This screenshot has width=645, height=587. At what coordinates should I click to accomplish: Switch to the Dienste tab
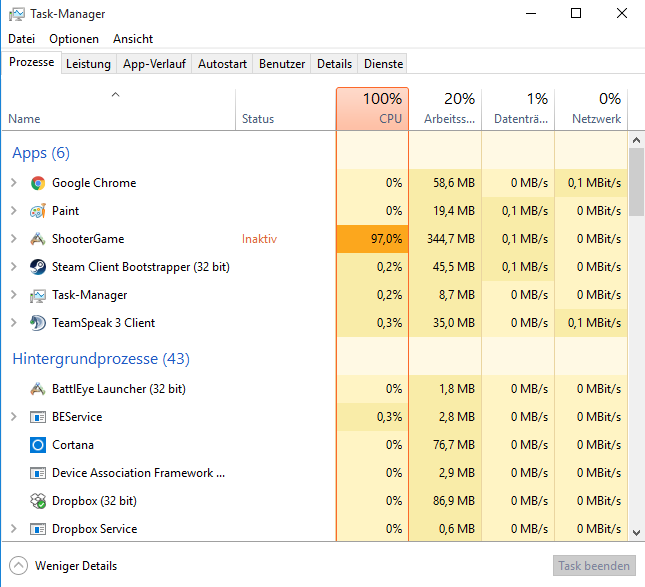tap(383, 64)
